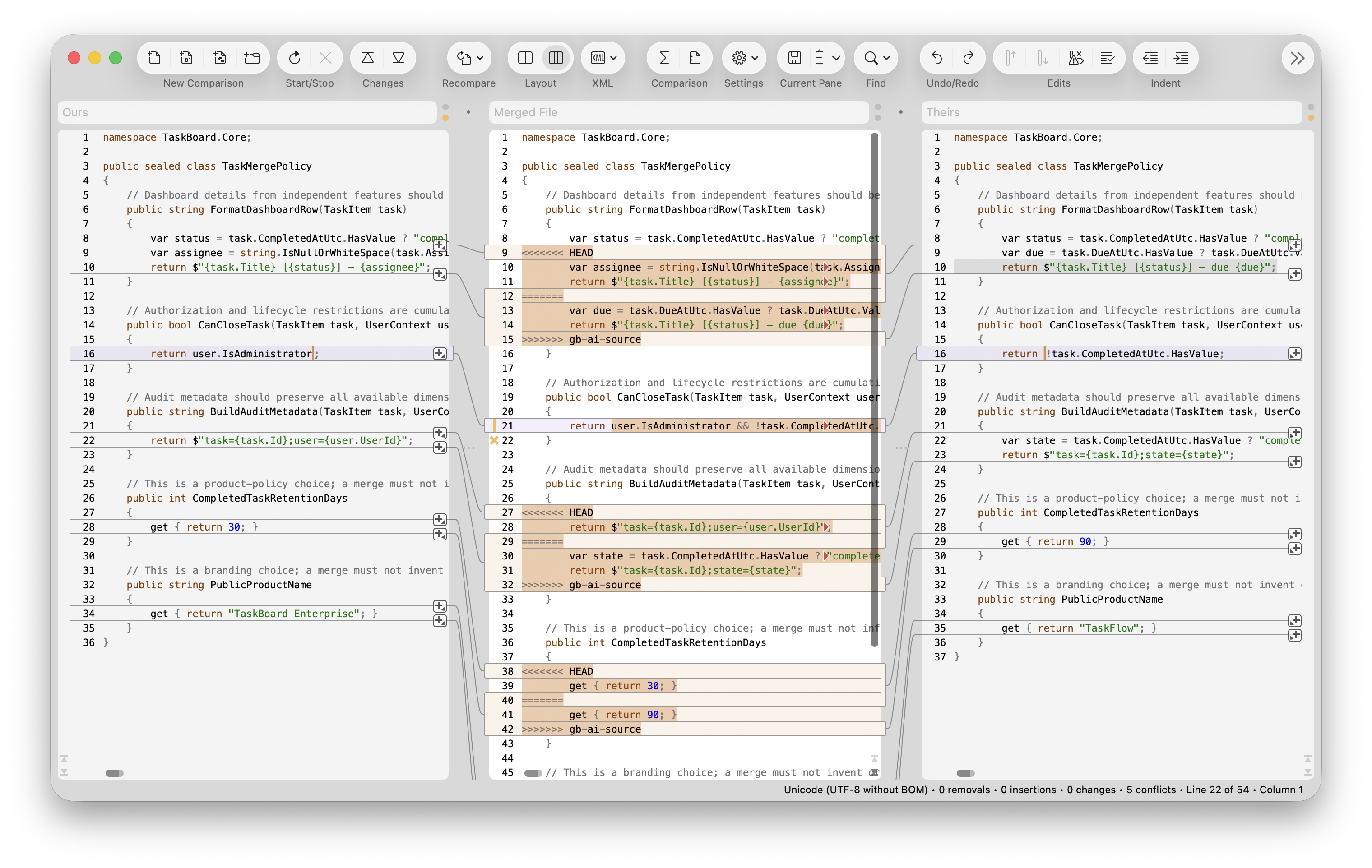1372x868 pixels.
Task: Click Ours merge plus icon above line 34
Action: click(x=440, y=606)
